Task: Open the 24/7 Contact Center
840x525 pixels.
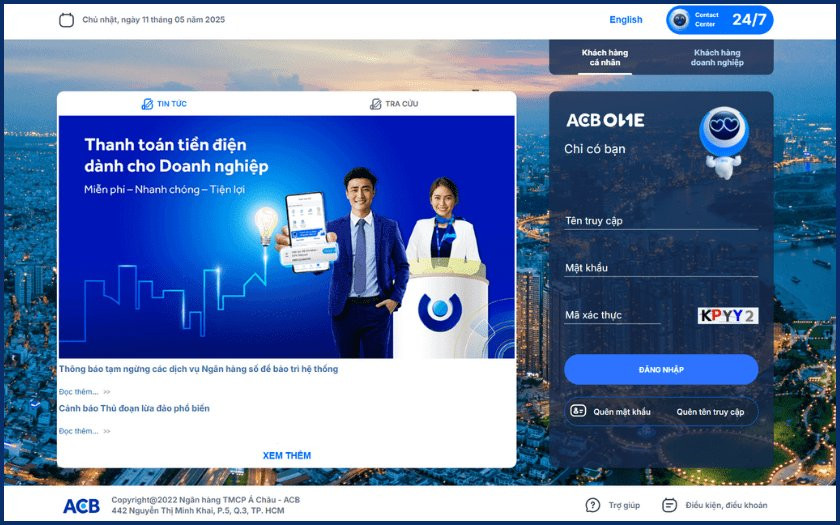Action: (x=720, y=20)
